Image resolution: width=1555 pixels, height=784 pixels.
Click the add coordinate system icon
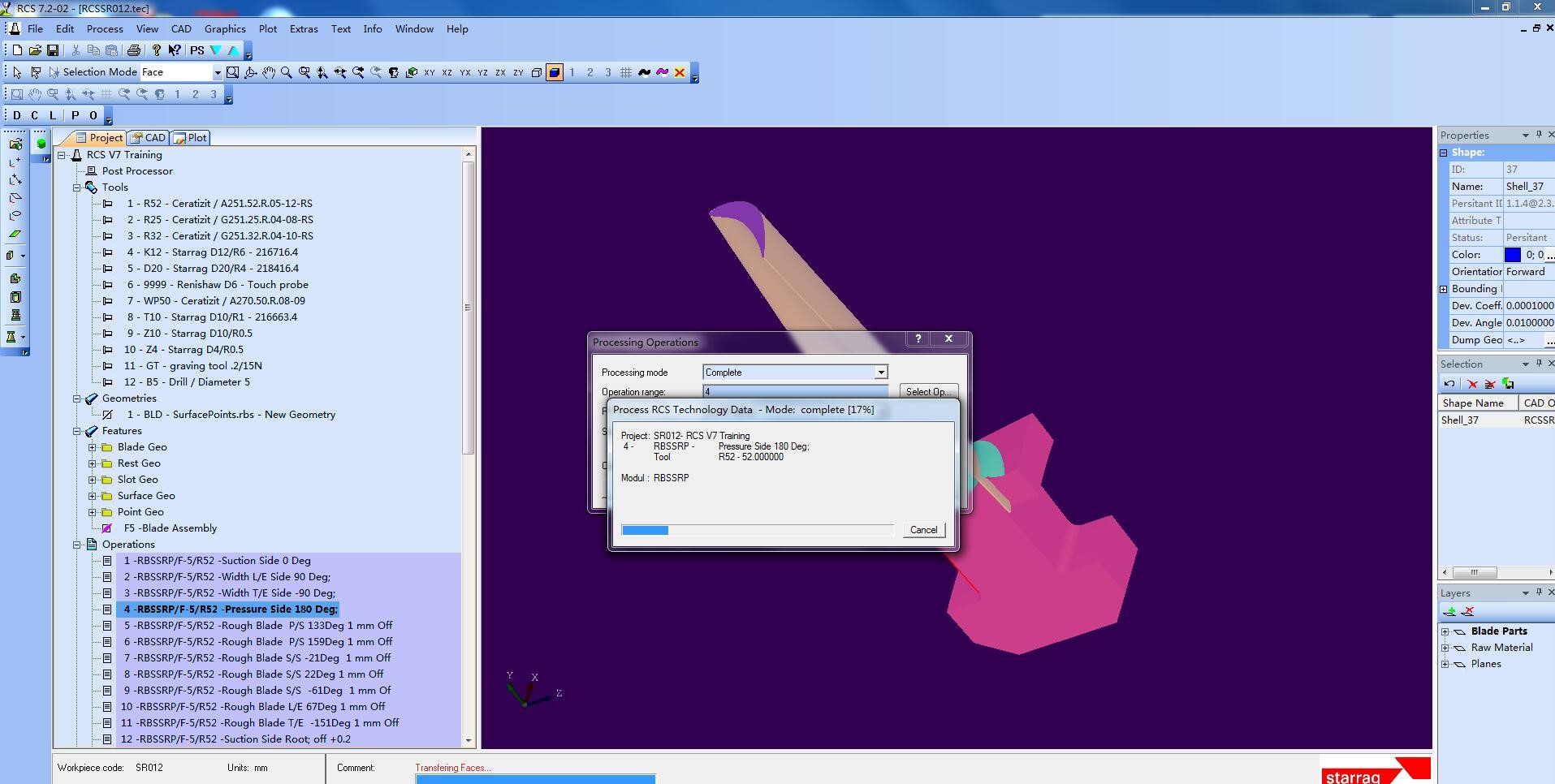coord(15,162)
